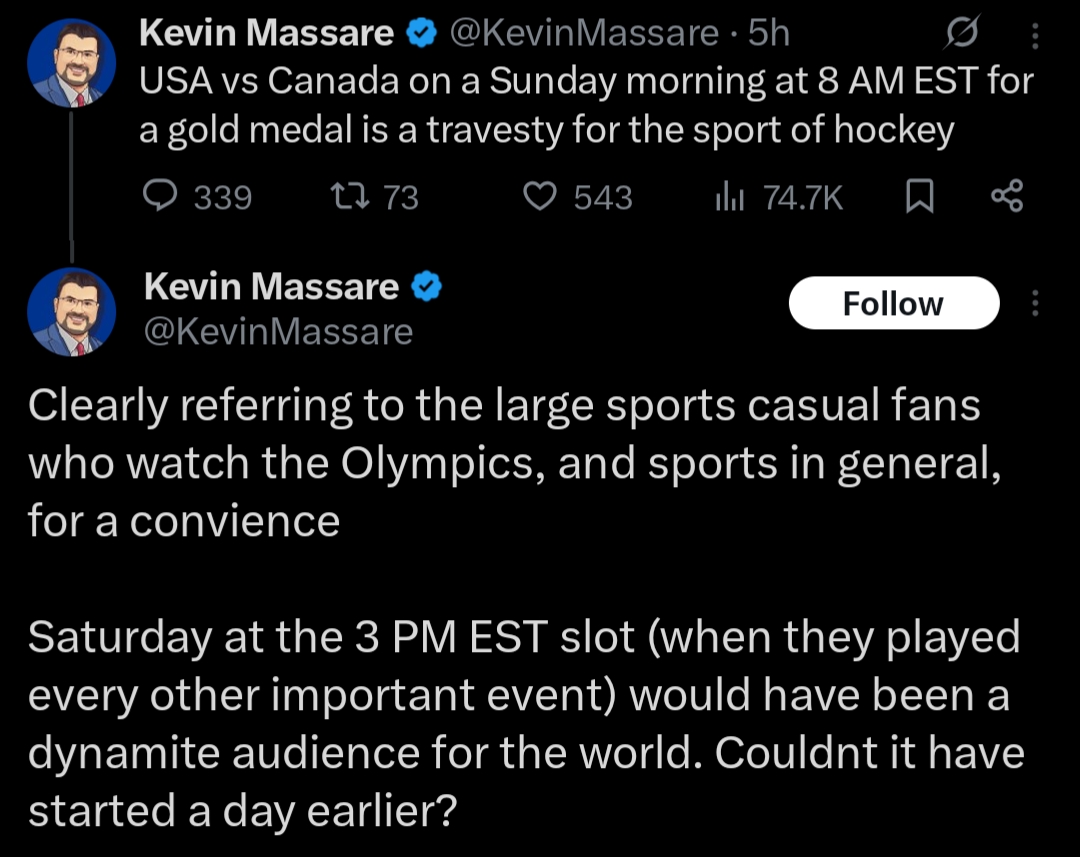This screenshot has width=1080, height=857.
Task: Click the Kevin Massare name on reply tweet
Action: coord(271,287)
